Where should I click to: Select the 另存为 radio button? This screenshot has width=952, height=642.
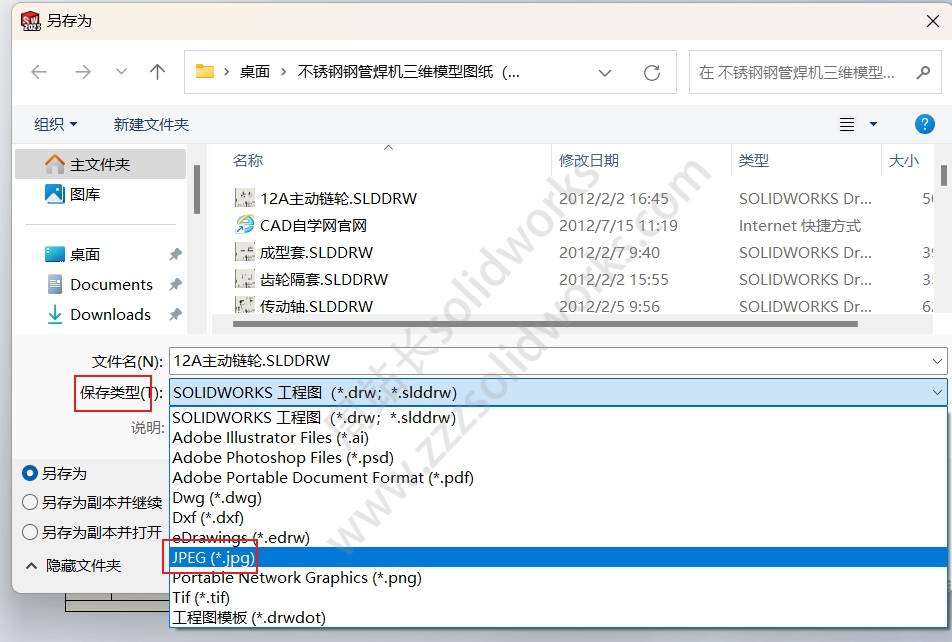coord(29,473)
